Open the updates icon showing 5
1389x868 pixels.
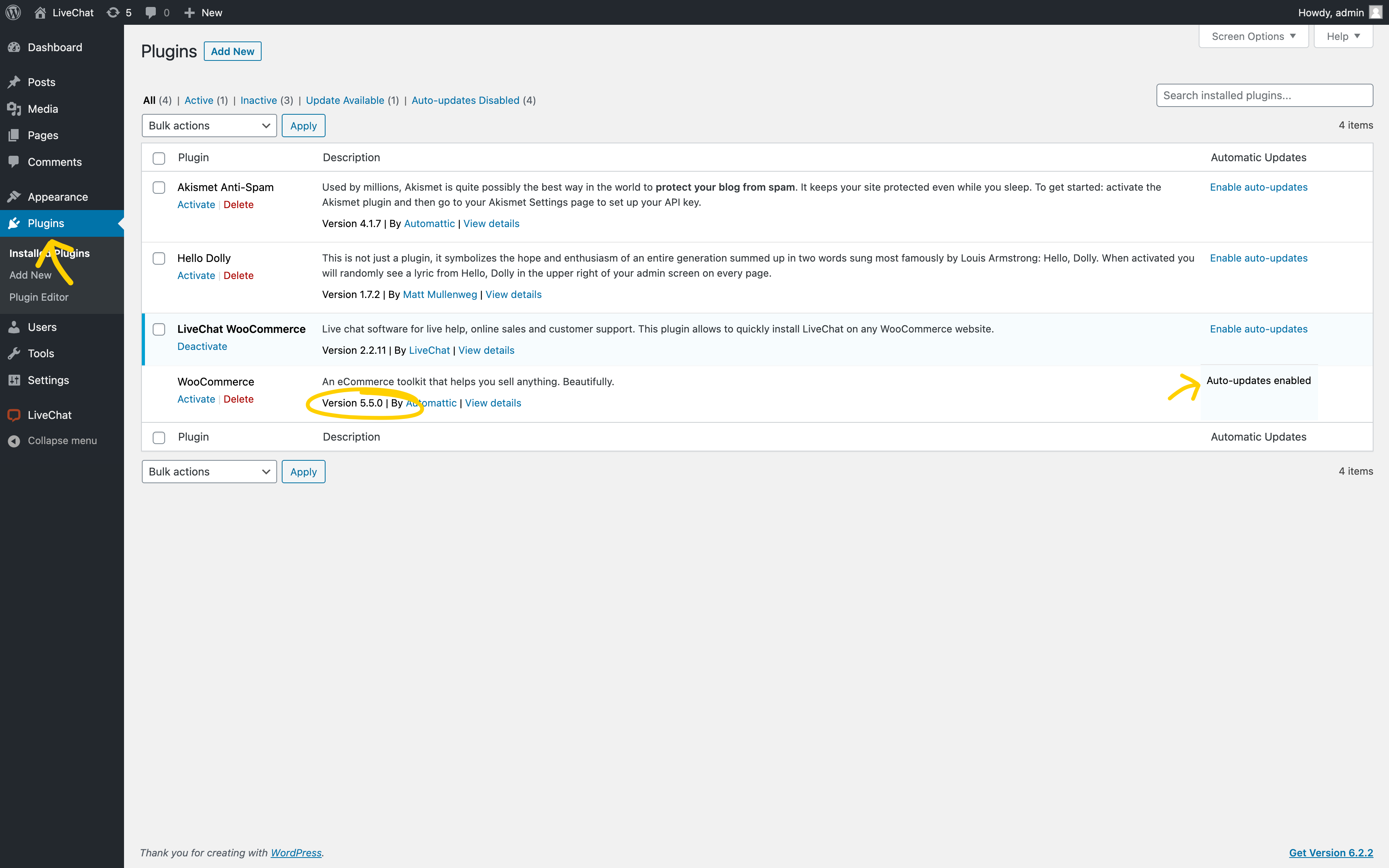(113, 12)
